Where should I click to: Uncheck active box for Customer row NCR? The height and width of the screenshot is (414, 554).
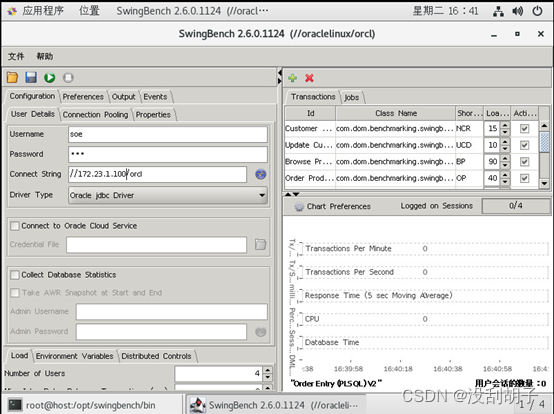(x=525, y=129)
